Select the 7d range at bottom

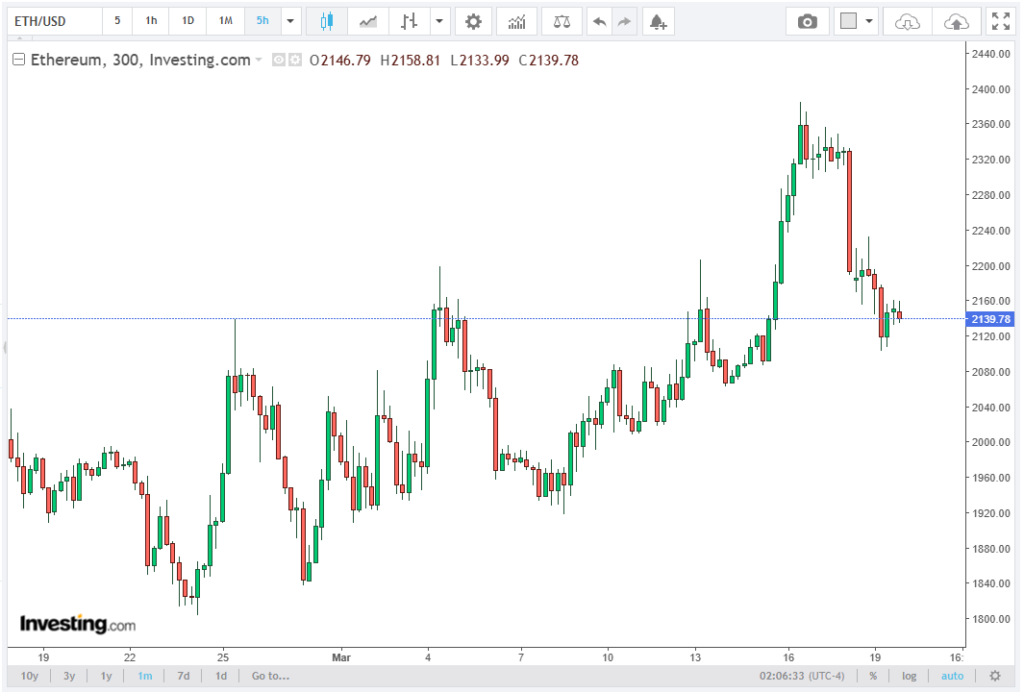point(183,676)
